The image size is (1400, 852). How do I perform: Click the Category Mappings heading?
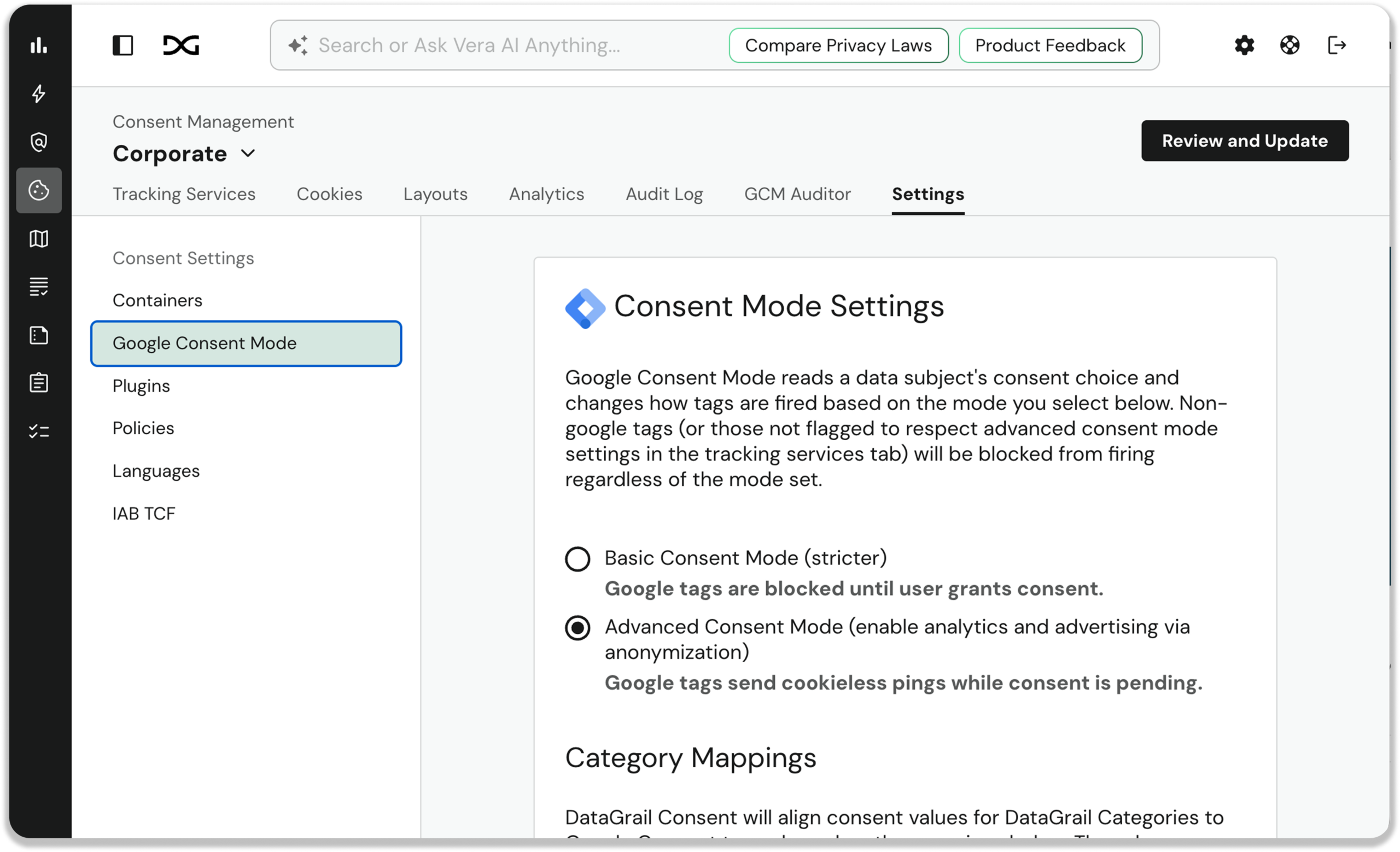pos(690,758)
